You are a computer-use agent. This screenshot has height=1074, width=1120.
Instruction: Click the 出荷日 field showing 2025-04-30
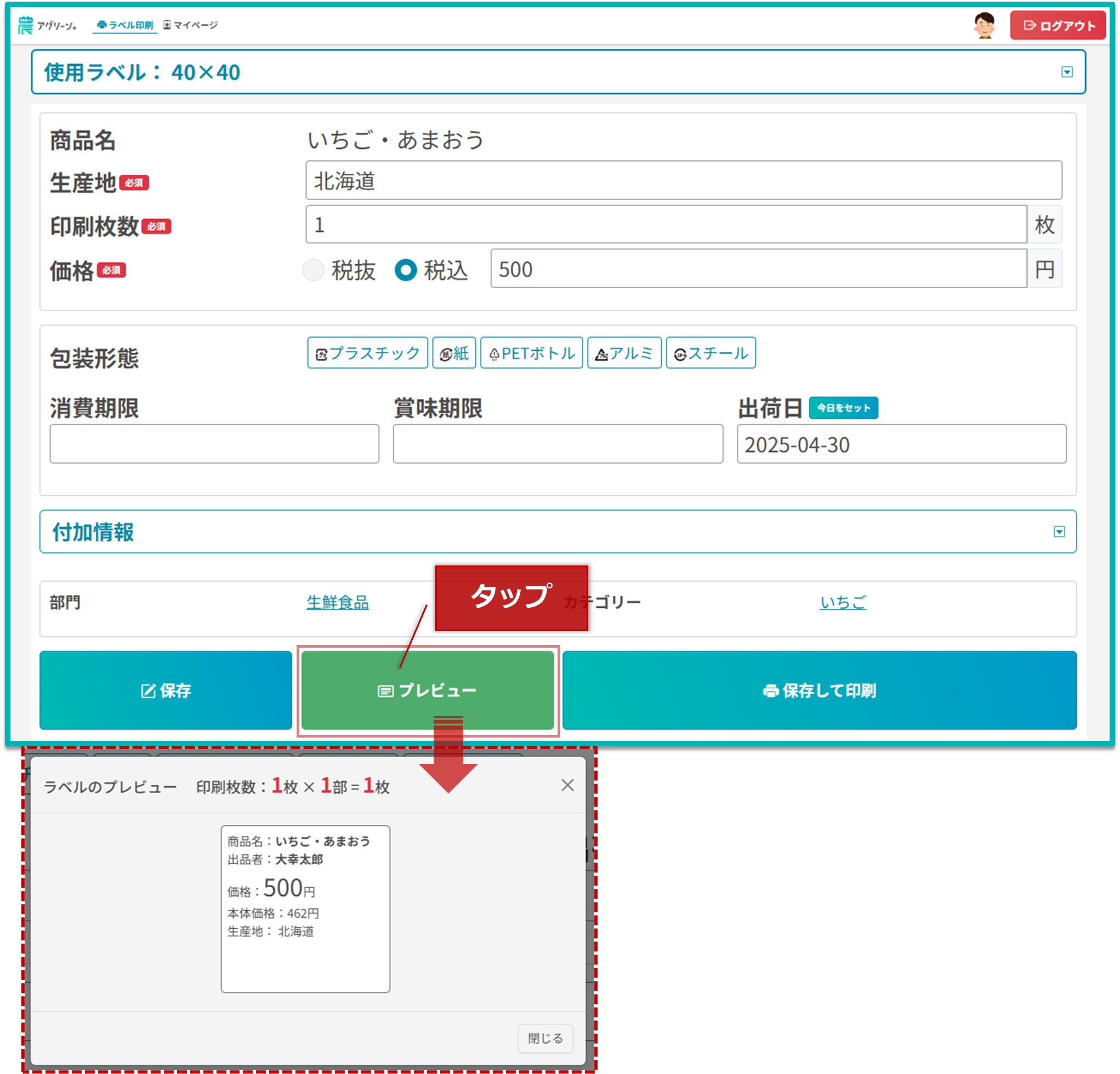pos(901,444)
